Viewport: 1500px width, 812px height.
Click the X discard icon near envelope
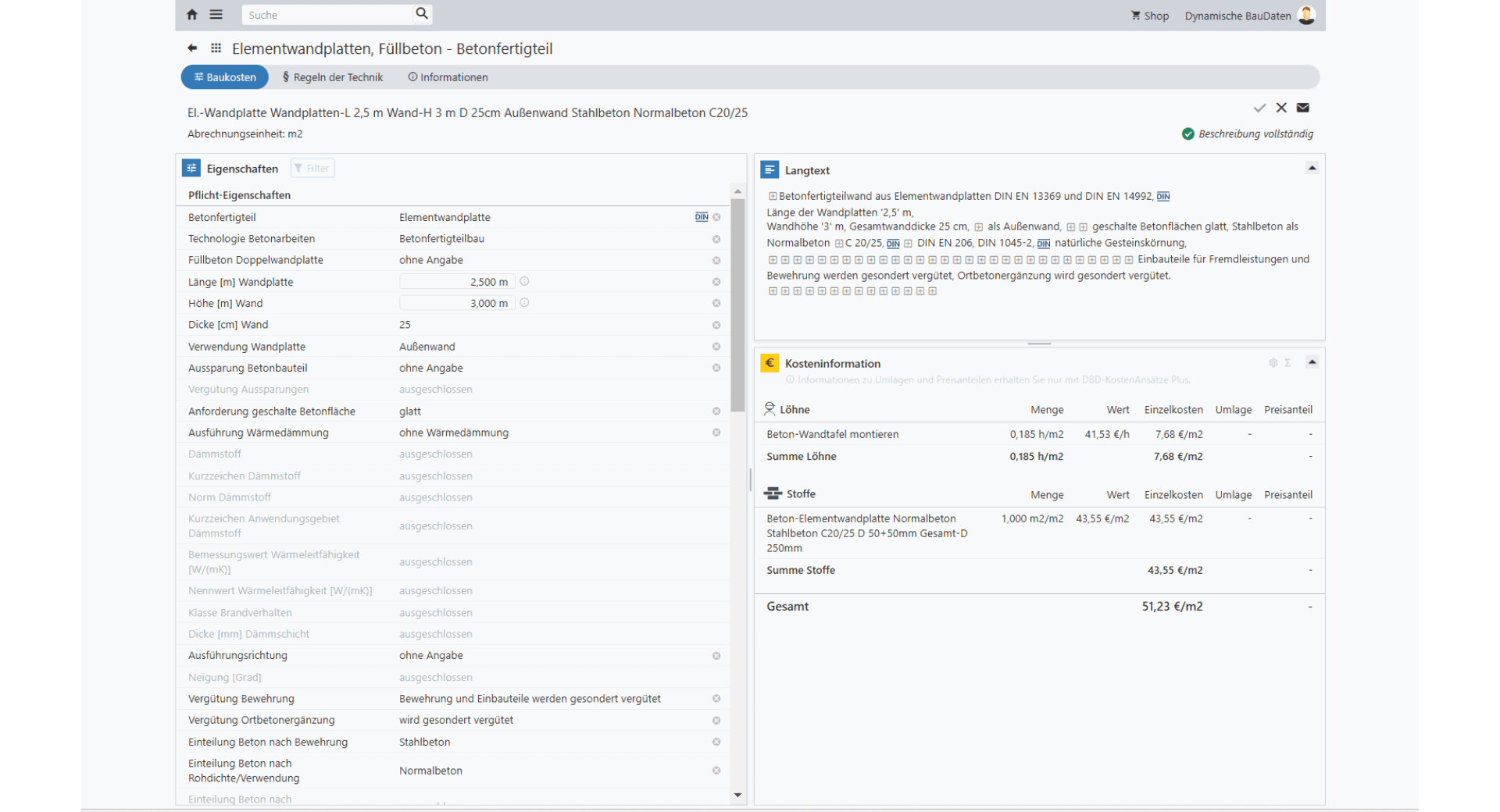(x=1281, y=108)
